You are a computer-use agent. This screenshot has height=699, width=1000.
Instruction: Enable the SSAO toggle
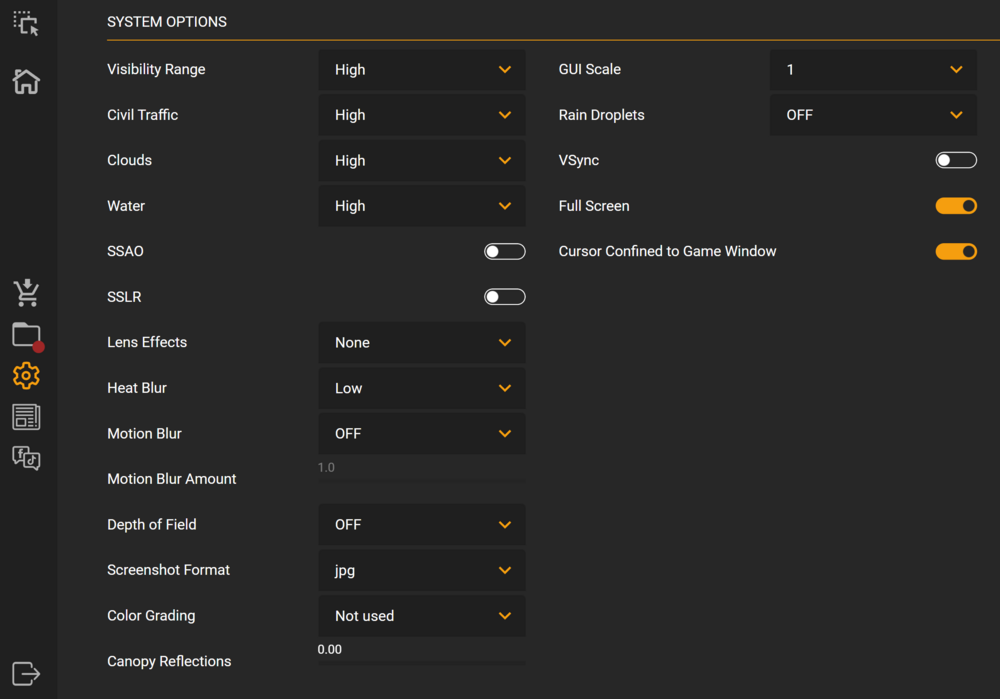click(504, 251)
